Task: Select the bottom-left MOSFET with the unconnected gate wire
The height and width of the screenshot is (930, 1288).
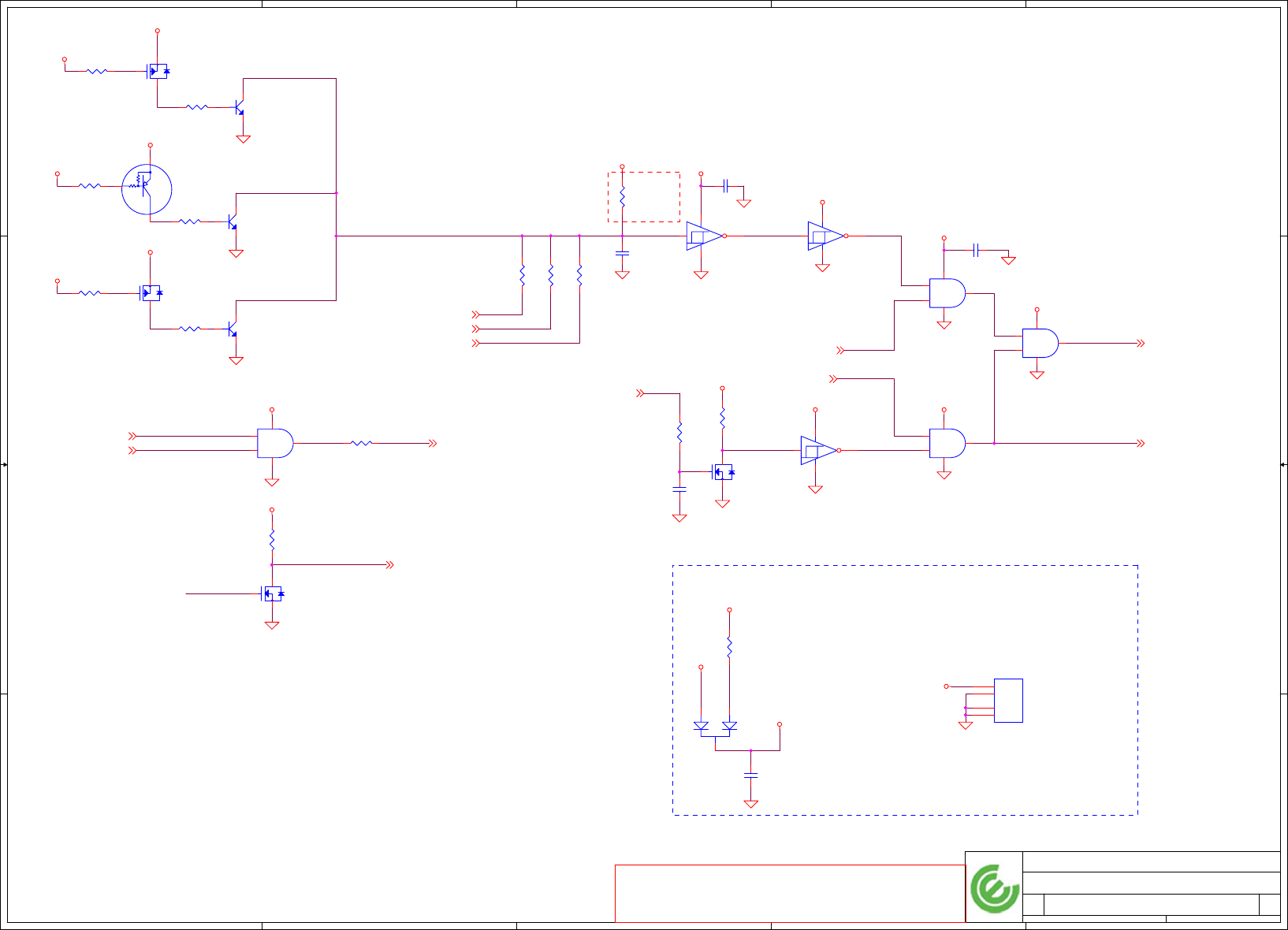Action: point(272,593)
